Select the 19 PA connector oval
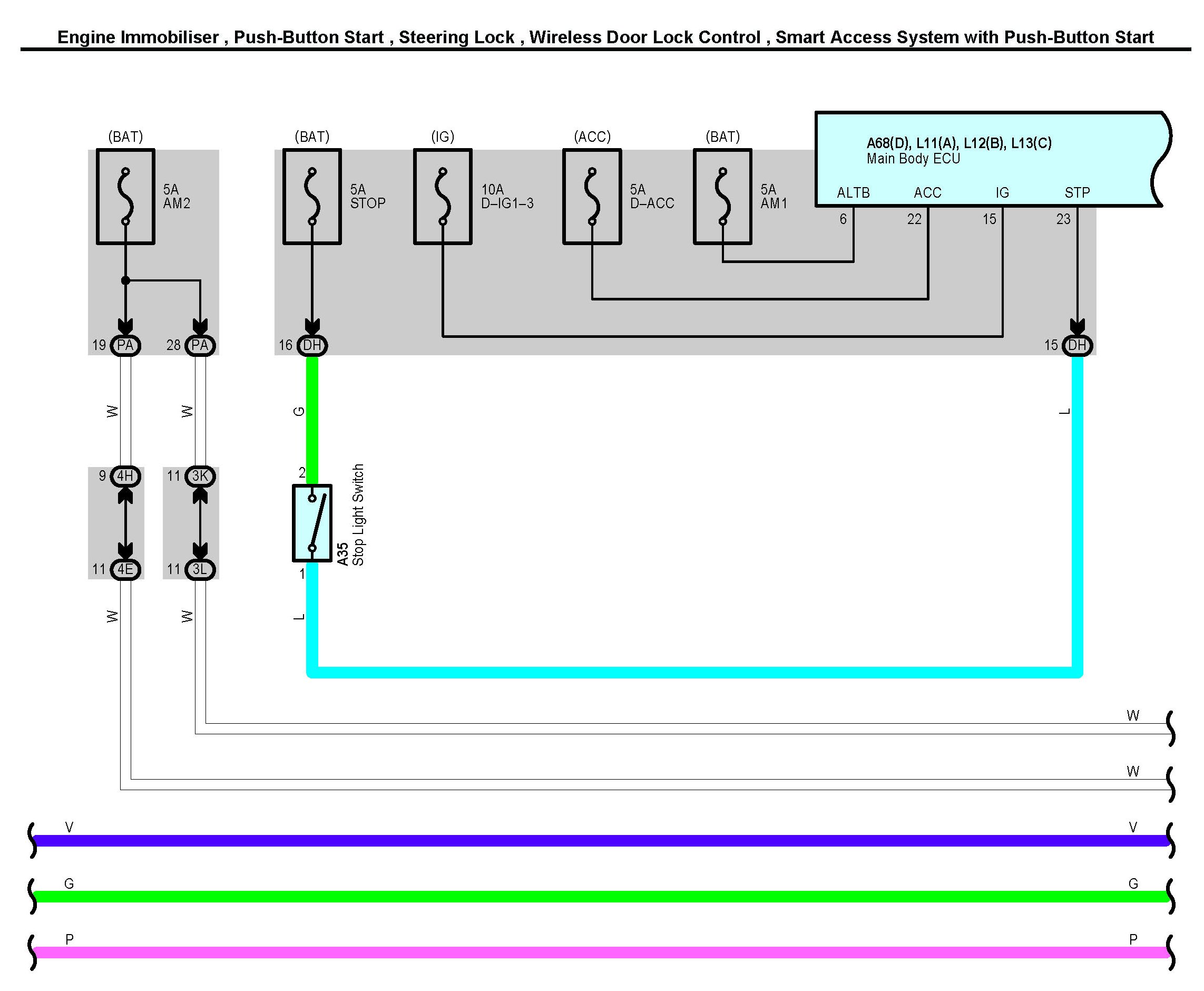Viewport: 1204px width, 991px height. [125, 345]
